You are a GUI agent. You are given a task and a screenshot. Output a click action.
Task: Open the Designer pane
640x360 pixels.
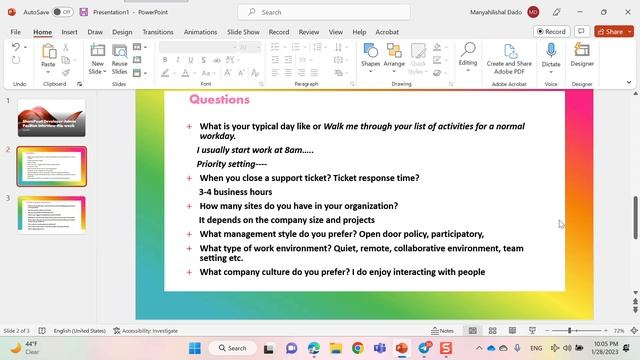pos(582,55)
